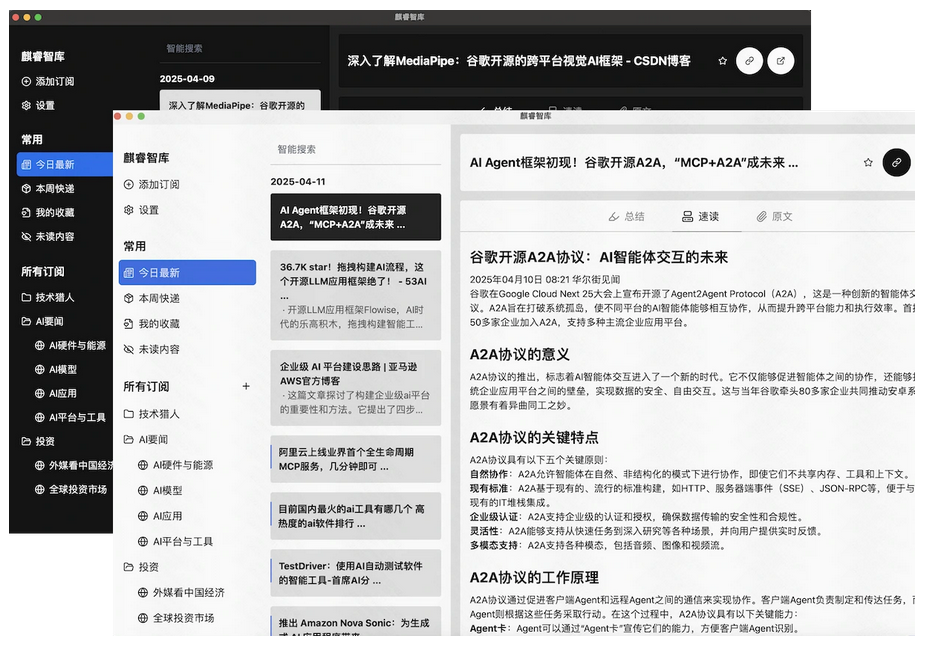Select 今日最新 in the dark window sidebar
927x647 pixels.
tap(65, 164)
